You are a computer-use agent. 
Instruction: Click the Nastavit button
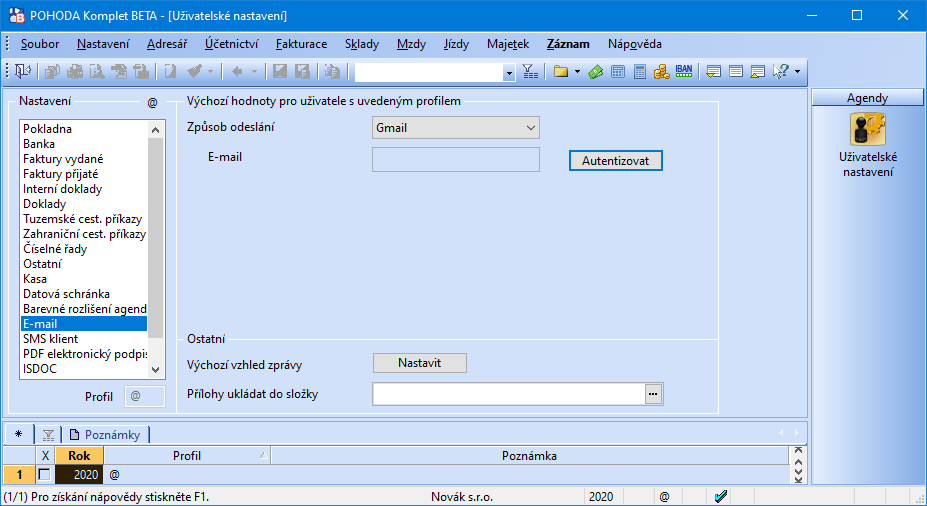pyautogui.click(x=420, y=363)
